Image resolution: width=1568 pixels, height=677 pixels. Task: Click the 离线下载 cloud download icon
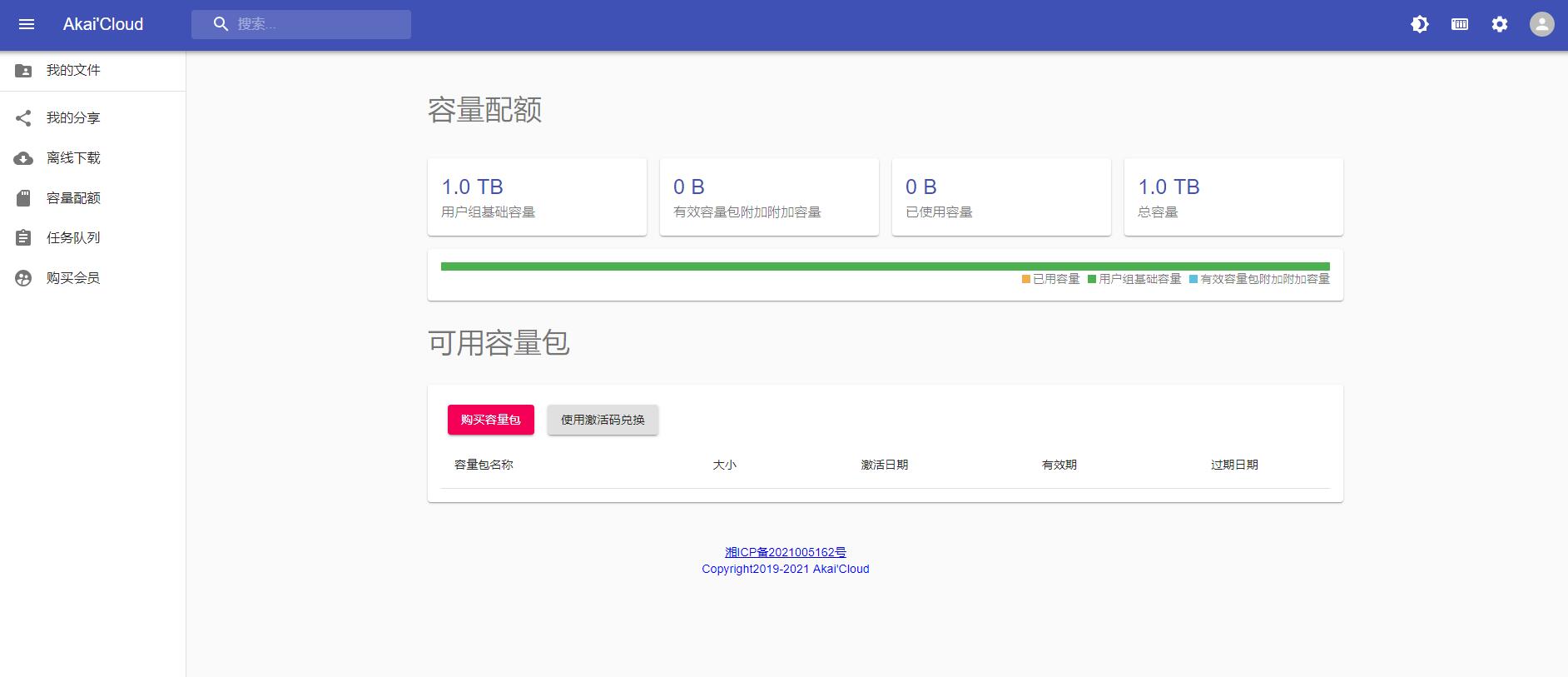click(23, 158)
